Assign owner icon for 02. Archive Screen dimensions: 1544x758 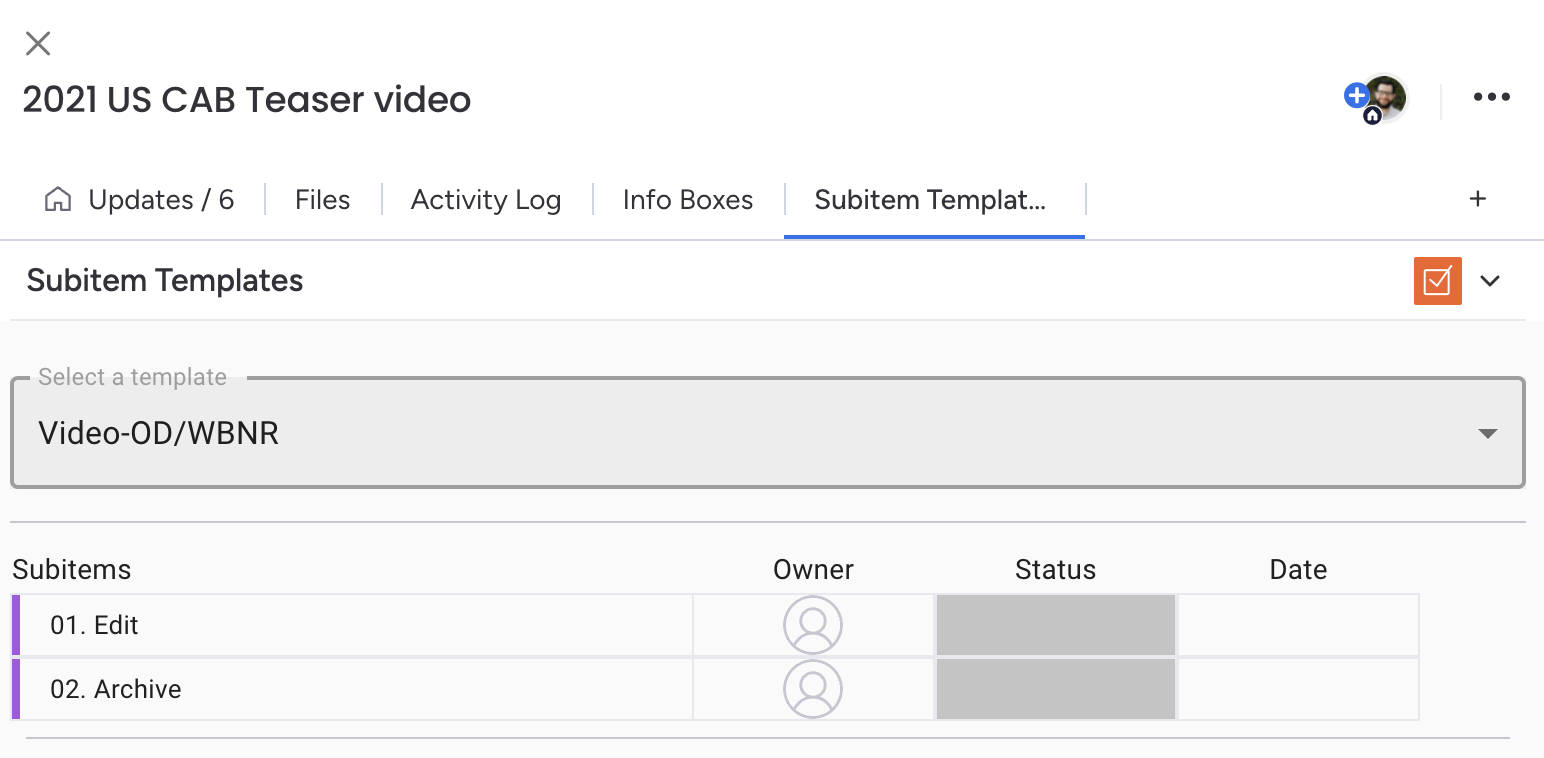click(x=812, y=689)
